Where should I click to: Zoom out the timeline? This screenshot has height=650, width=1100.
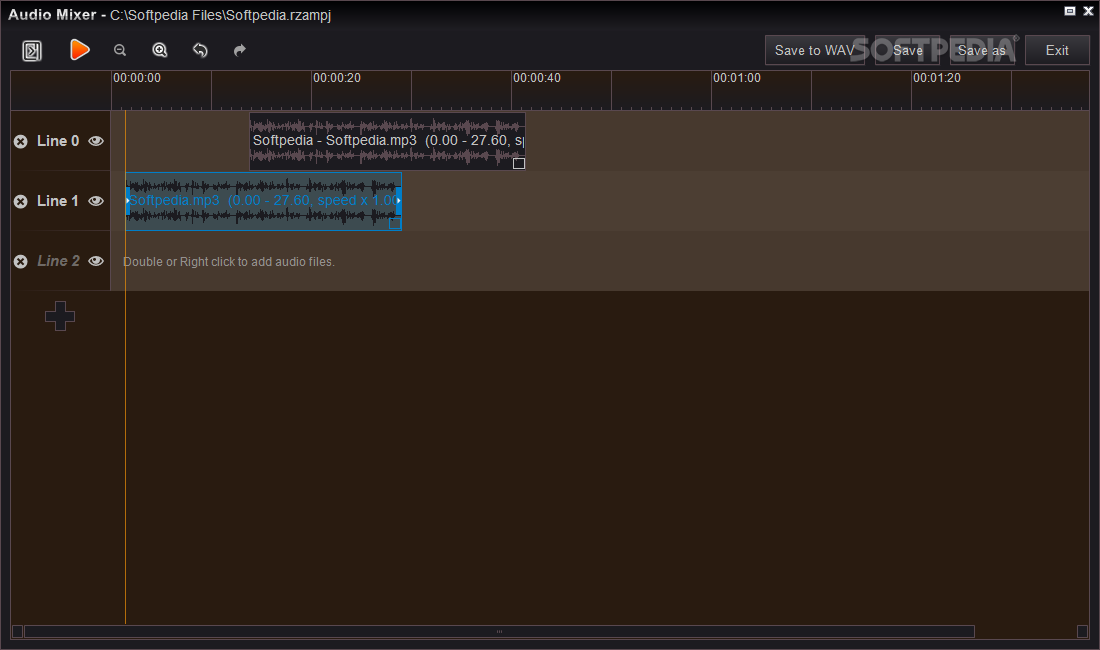(120, 50)
